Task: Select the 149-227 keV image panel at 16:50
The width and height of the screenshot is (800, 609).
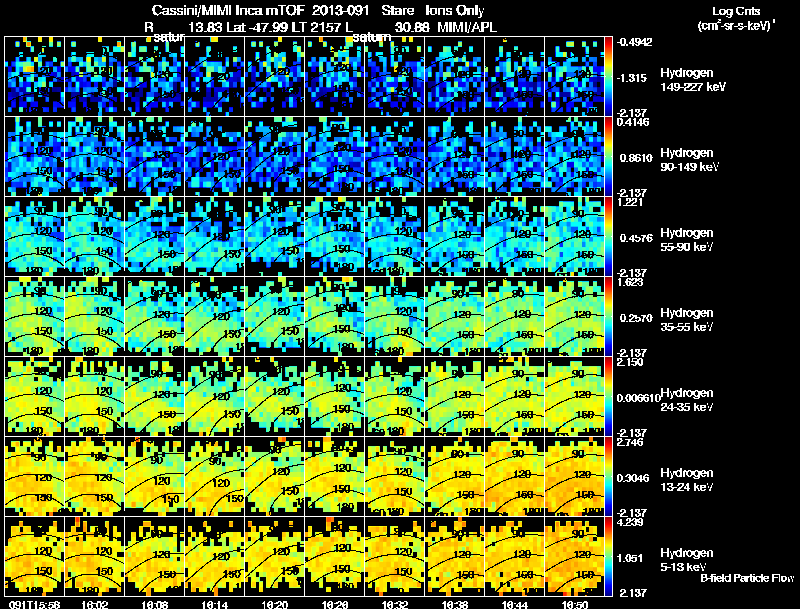Action: click(575, 76)
